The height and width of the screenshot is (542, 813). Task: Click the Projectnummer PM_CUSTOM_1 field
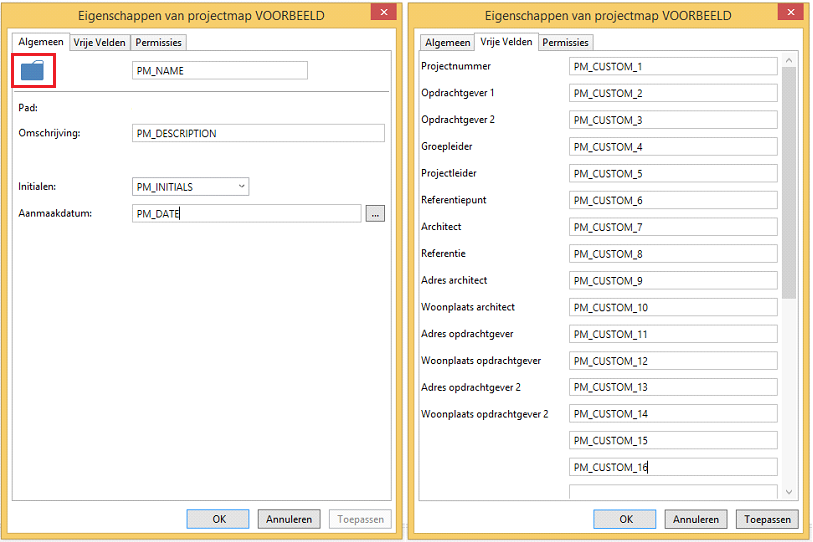click(x=673, y=66)
